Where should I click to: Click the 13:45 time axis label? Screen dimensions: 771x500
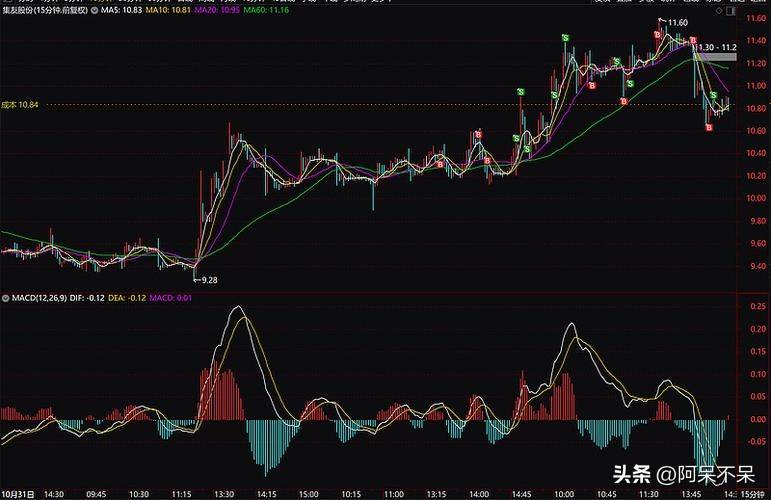[x=691, y=494]
